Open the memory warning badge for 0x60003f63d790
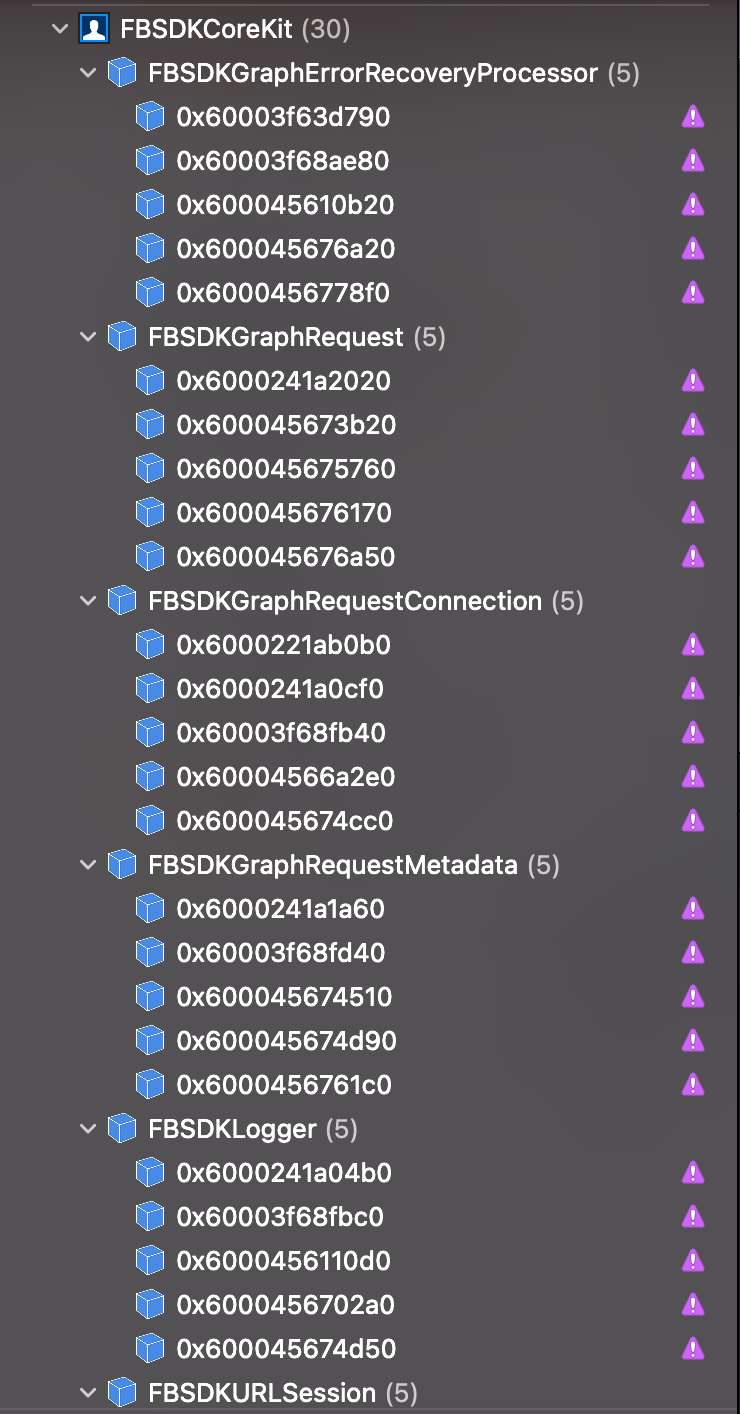Image resolution: width=740 pixels, height=1414 pixels. [x=692, y=116]
